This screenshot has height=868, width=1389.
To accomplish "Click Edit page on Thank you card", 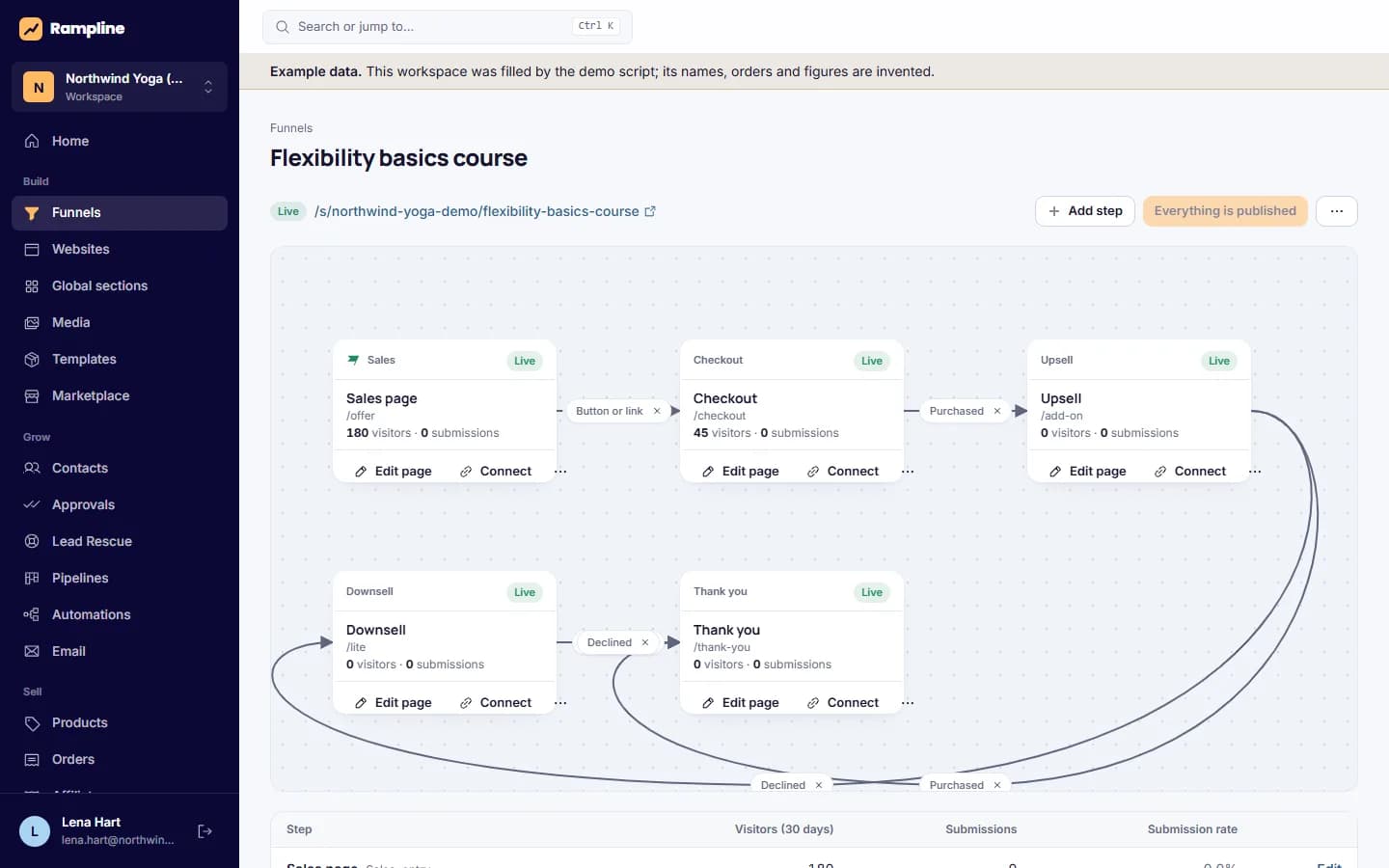I will (740, 703).
